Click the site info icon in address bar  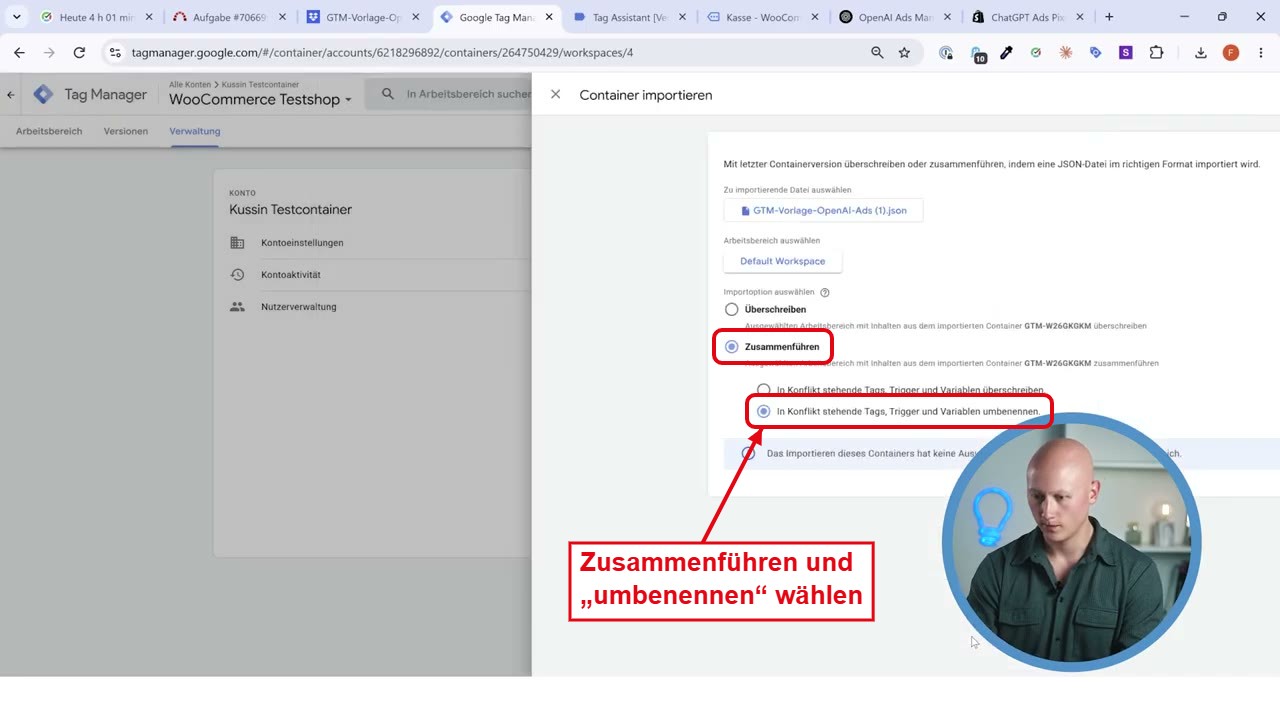pos(115,53)
